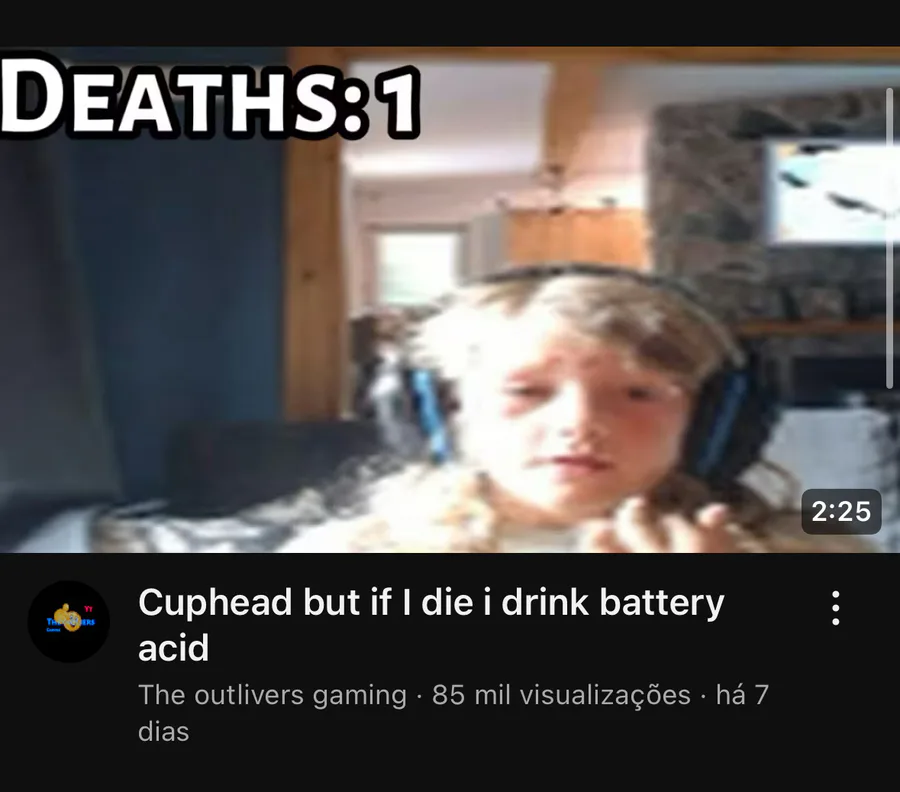Click the há 7 upload date text
This screenshot has height=792, width=900.
(x=742, y=694)
